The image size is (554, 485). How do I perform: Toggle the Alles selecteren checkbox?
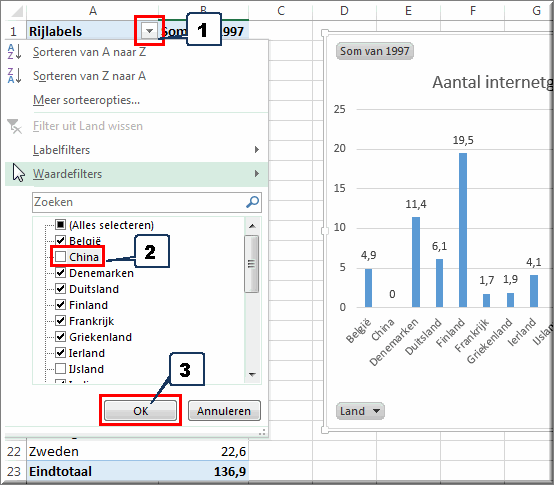point(61,225)
